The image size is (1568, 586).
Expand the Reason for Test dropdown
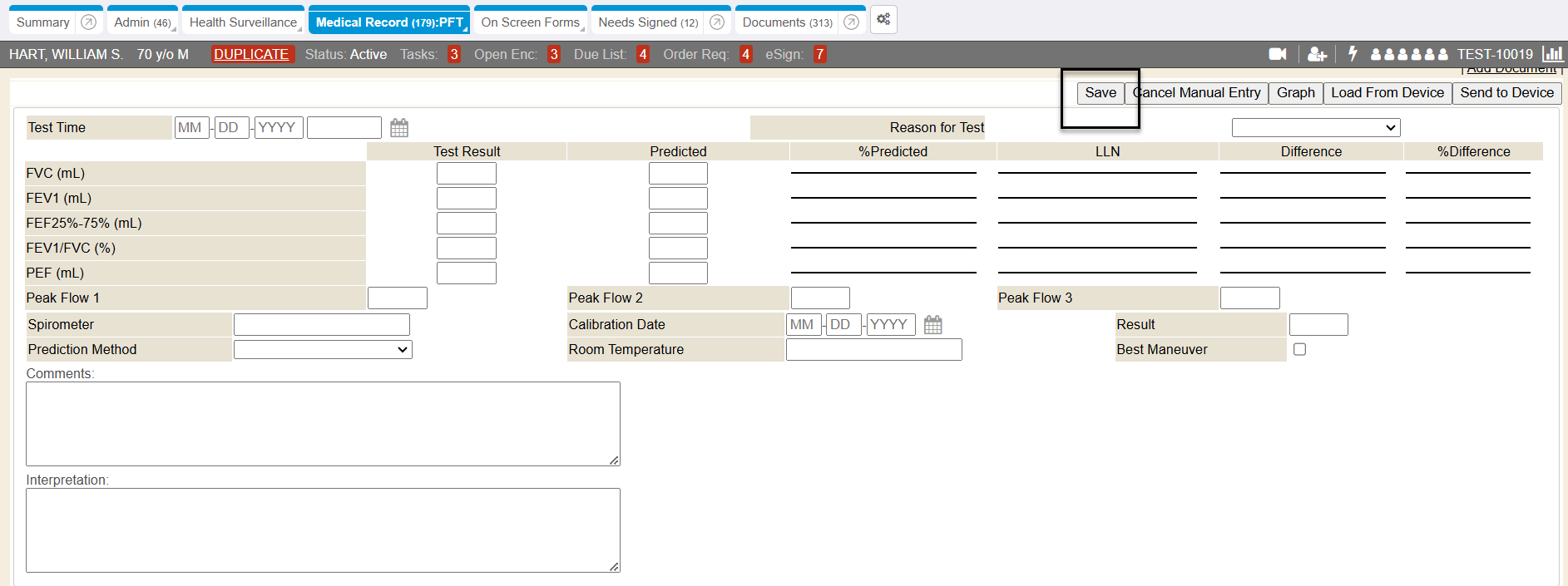(1315, 128)
